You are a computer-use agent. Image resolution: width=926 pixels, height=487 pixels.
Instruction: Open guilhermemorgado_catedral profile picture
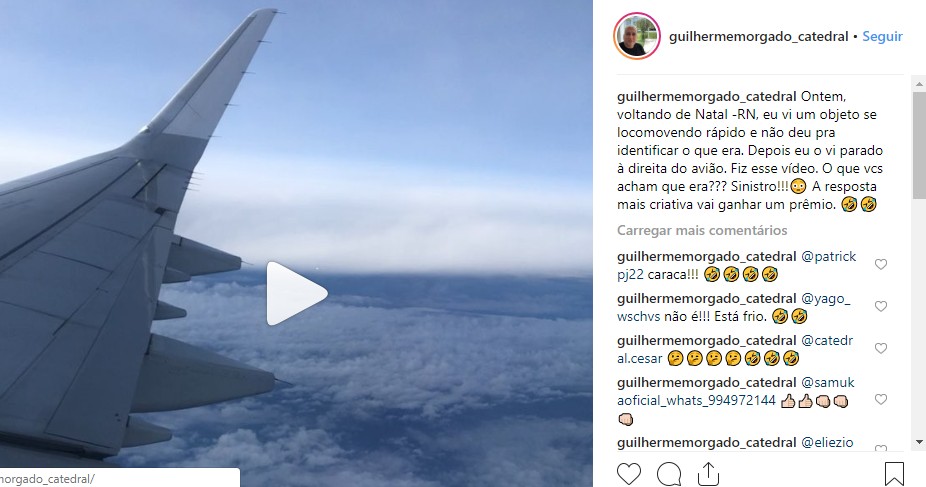pos(637,36)
